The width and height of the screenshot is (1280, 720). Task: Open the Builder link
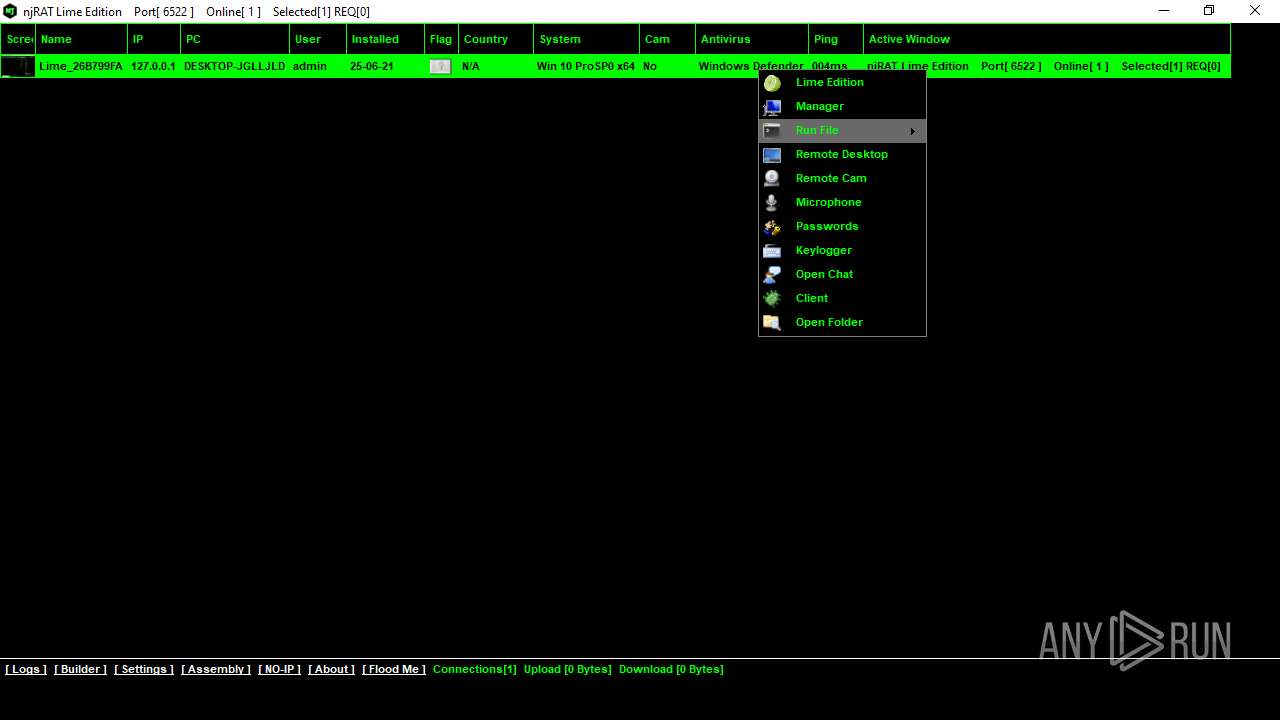(80, 669)
